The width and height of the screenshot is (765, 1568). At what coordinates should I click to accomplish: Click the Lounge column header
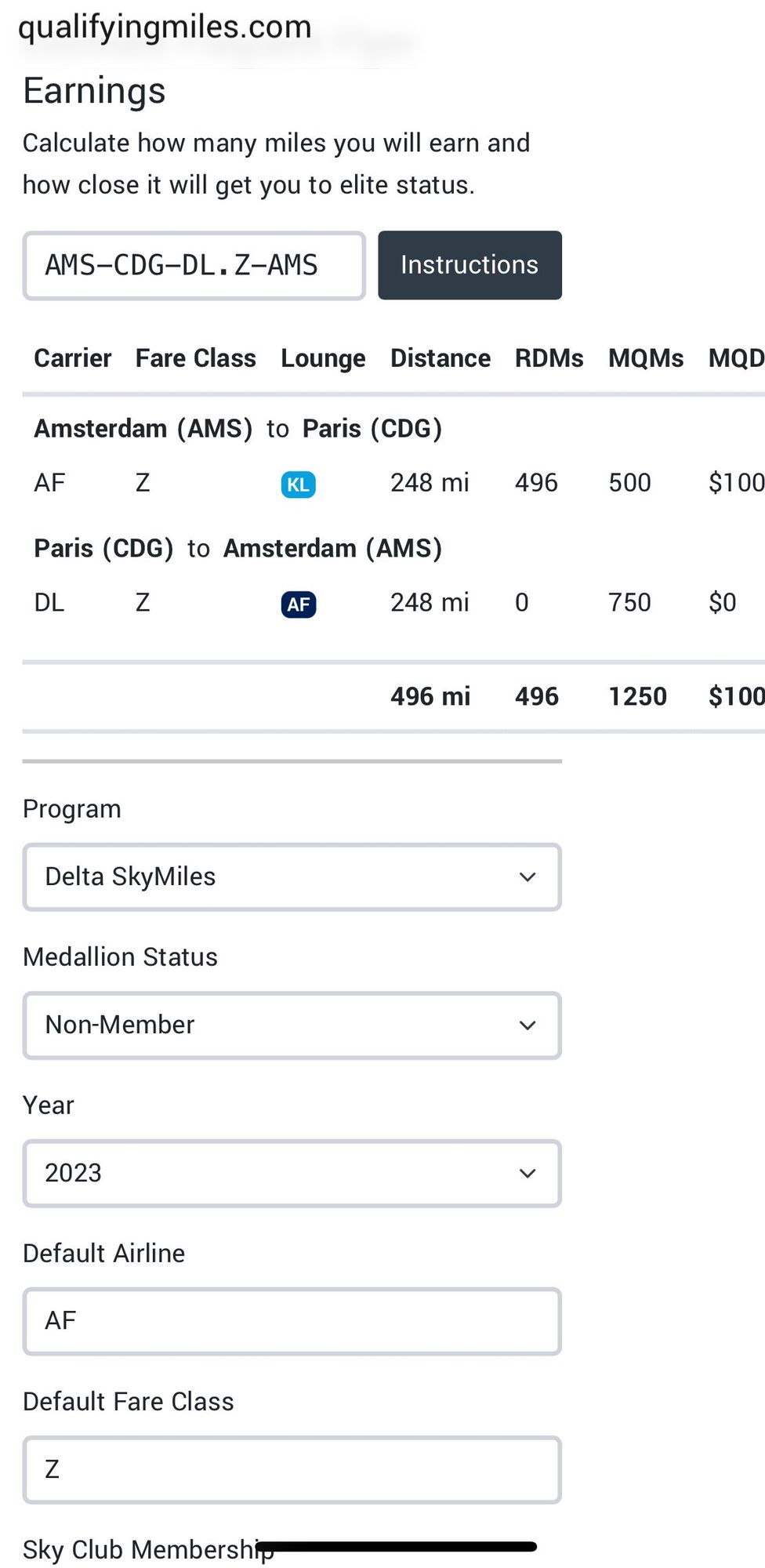(323, 359)
